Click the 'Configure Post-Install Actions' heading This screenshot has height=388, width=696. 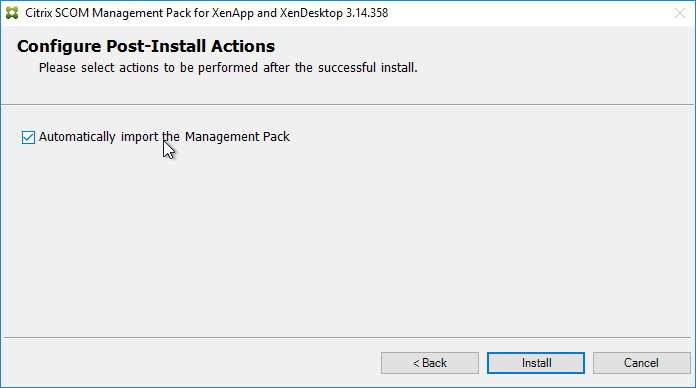point(146,46)
